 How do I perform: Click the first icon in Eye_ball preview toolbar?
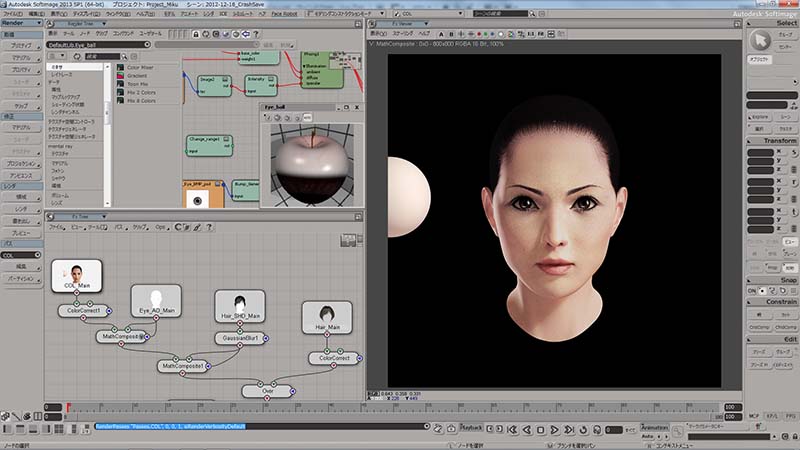[268, 117]
